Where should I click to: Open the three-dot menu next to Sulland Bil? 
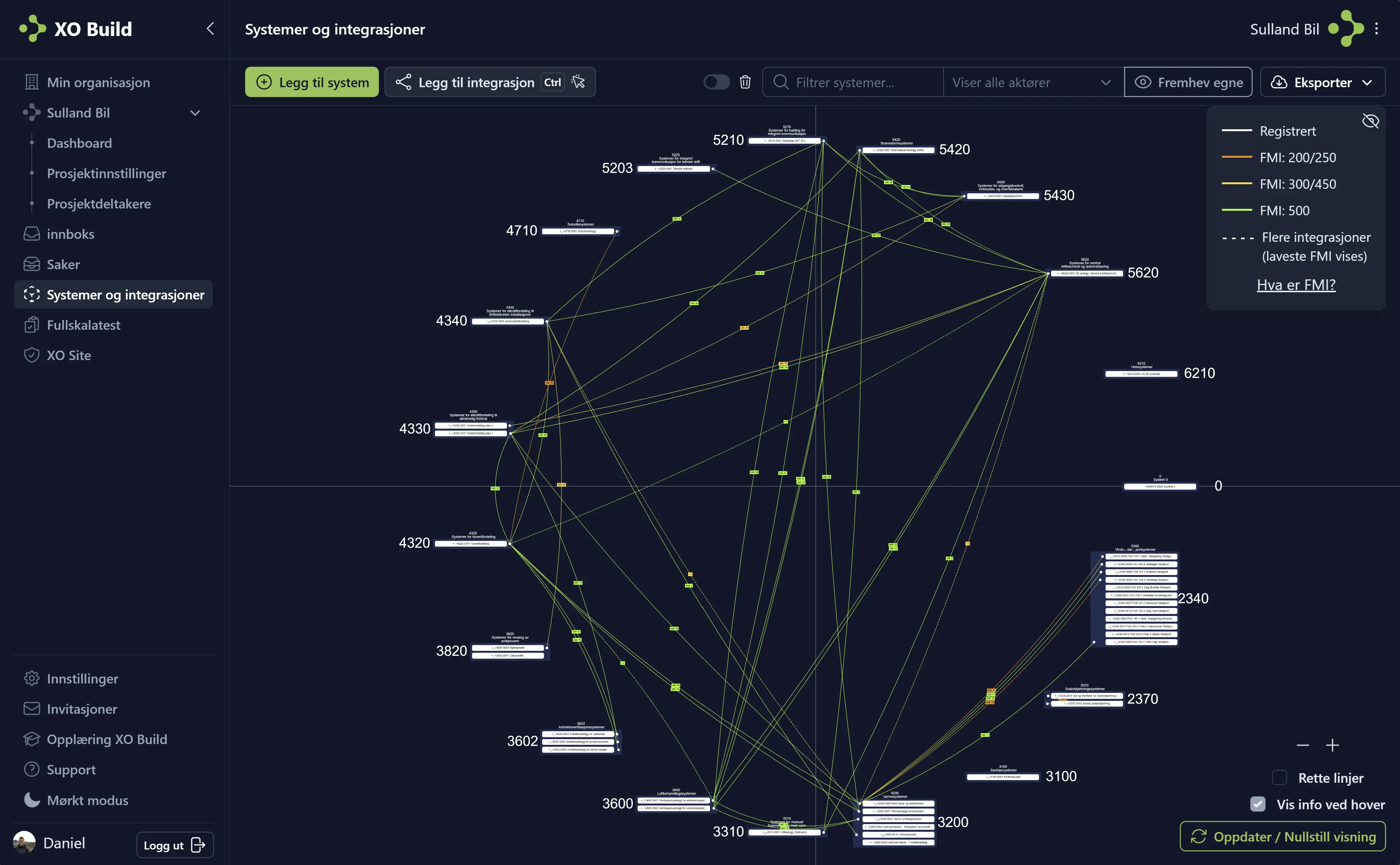pyautogui.click(x=1376, y=28)
